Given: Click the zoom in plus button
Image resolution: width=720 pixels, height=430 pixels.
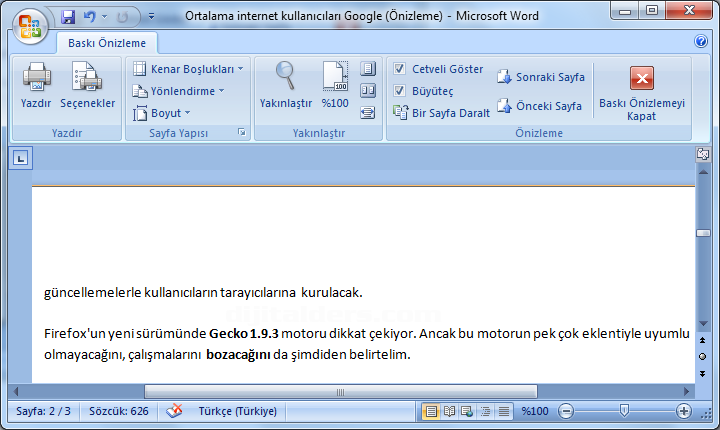Looking at the screenshot, I should click(683, 411).
